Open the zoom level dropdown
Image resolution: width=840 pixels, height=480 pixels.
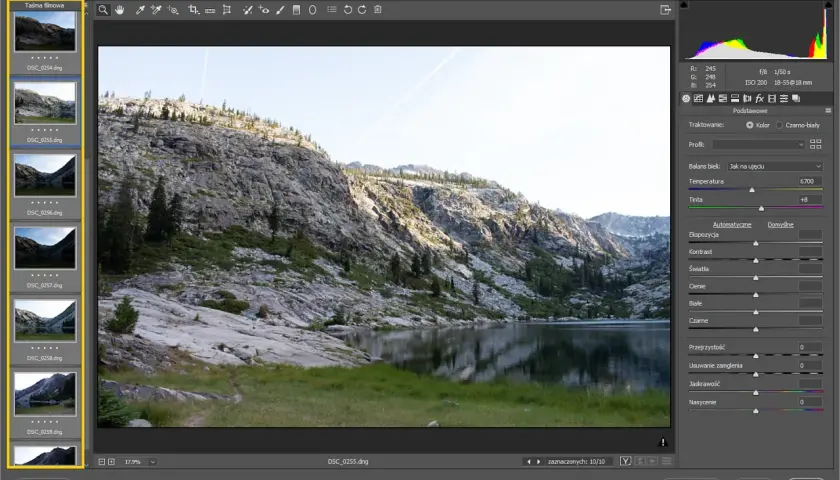coord(139,462)
